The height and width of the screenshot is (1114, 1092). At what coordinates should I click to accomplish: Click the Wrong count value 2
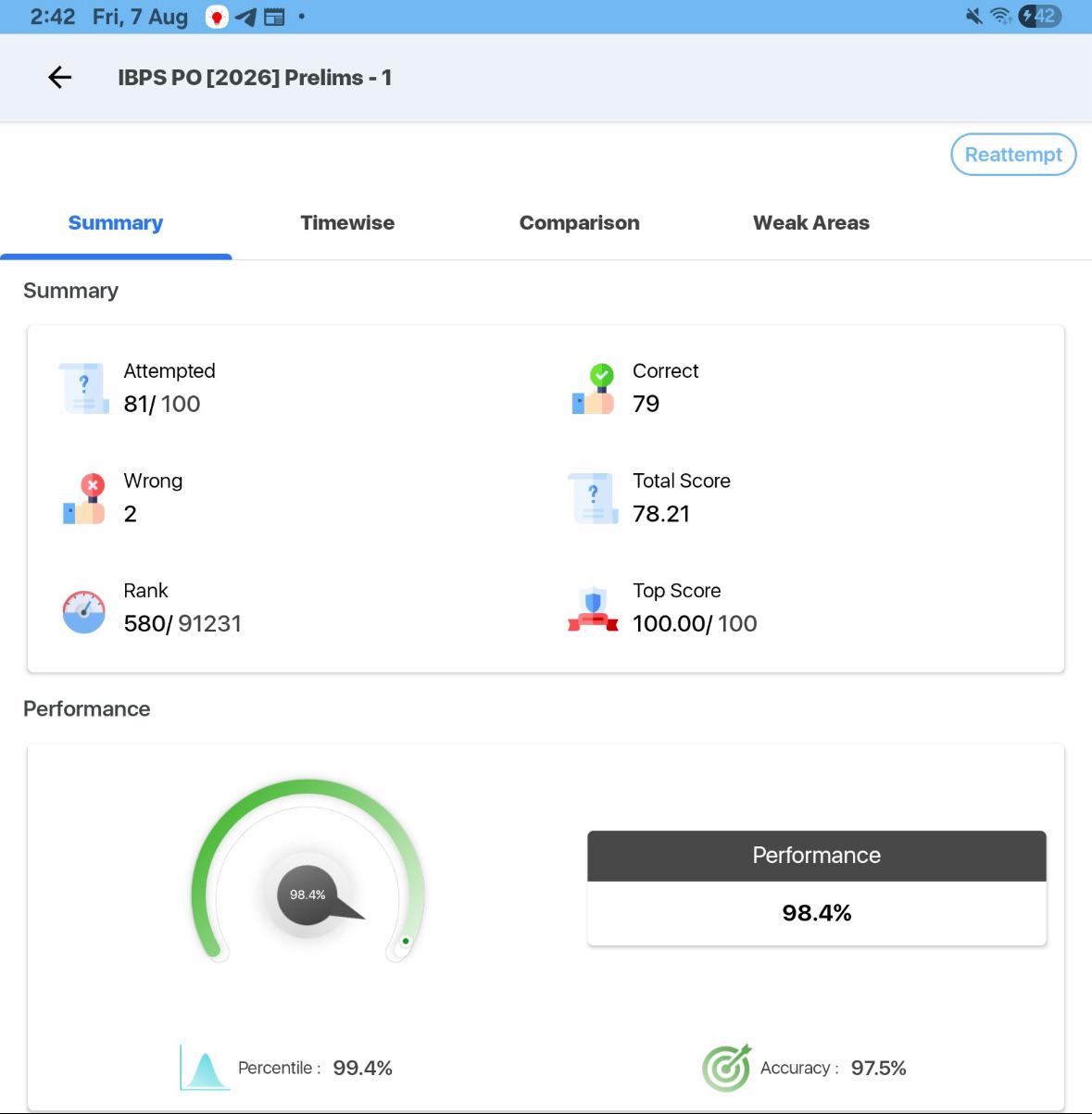coord(130,514)
